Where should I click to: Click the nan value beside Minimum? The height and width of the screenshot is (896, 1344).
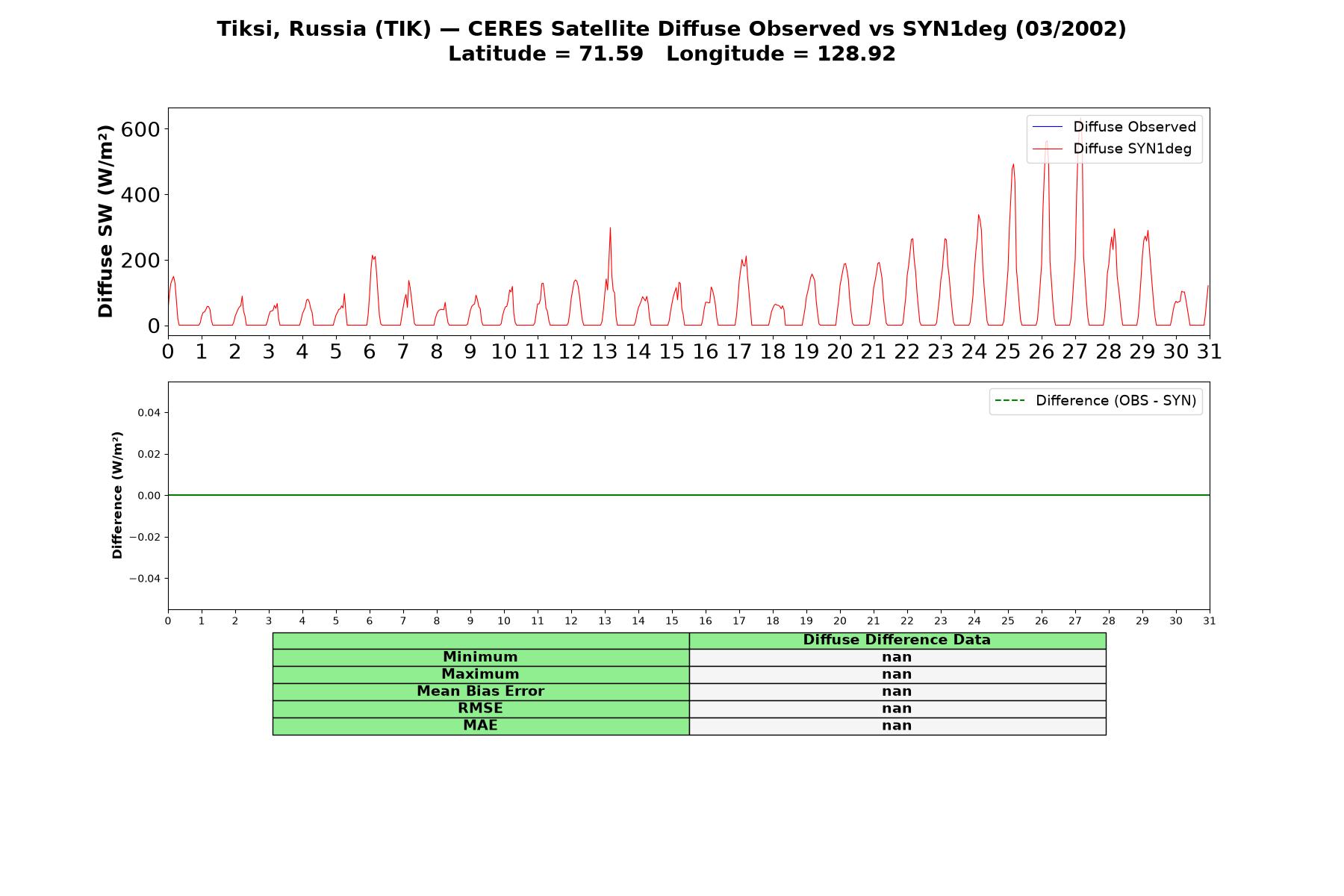coord(897,657)
